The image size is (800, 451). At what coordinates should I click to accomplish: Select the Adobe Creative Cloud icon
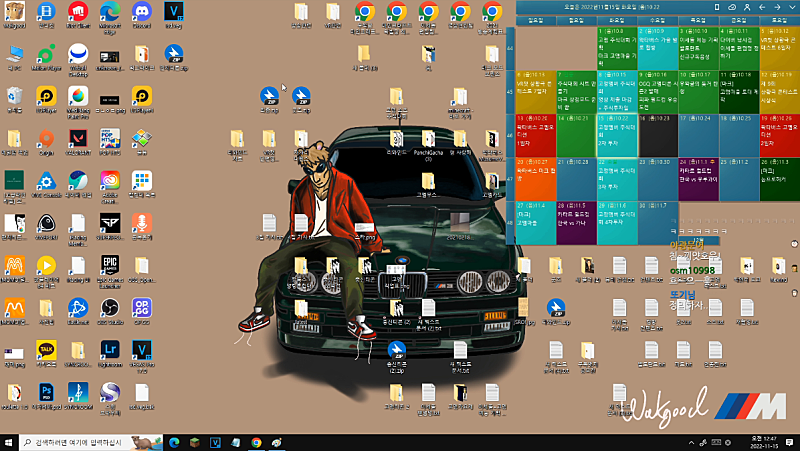coord(109,180)
